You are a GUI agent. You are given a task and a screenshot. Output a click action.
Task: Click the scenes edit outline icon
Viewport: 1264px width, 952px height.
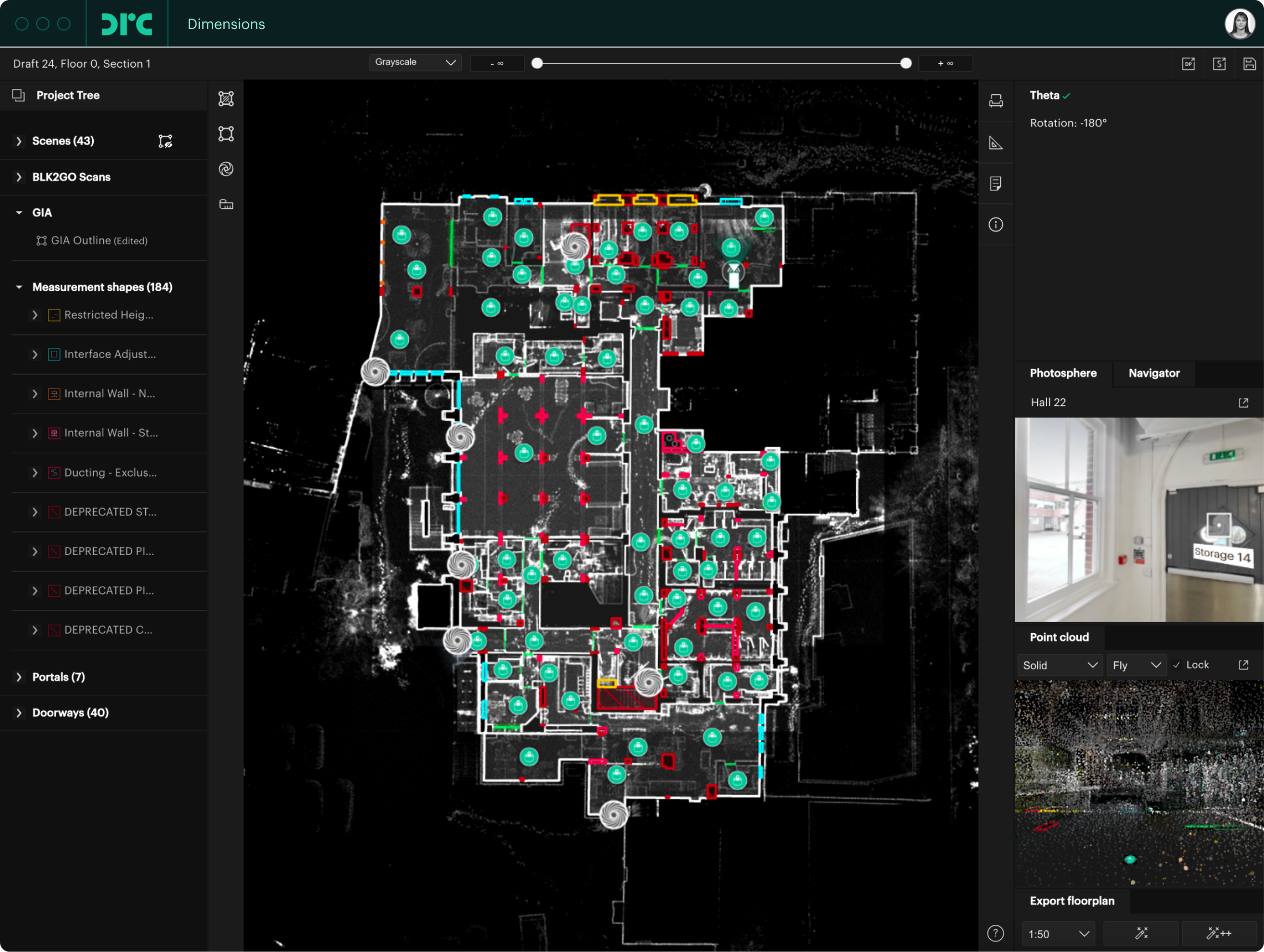point(165,141)
